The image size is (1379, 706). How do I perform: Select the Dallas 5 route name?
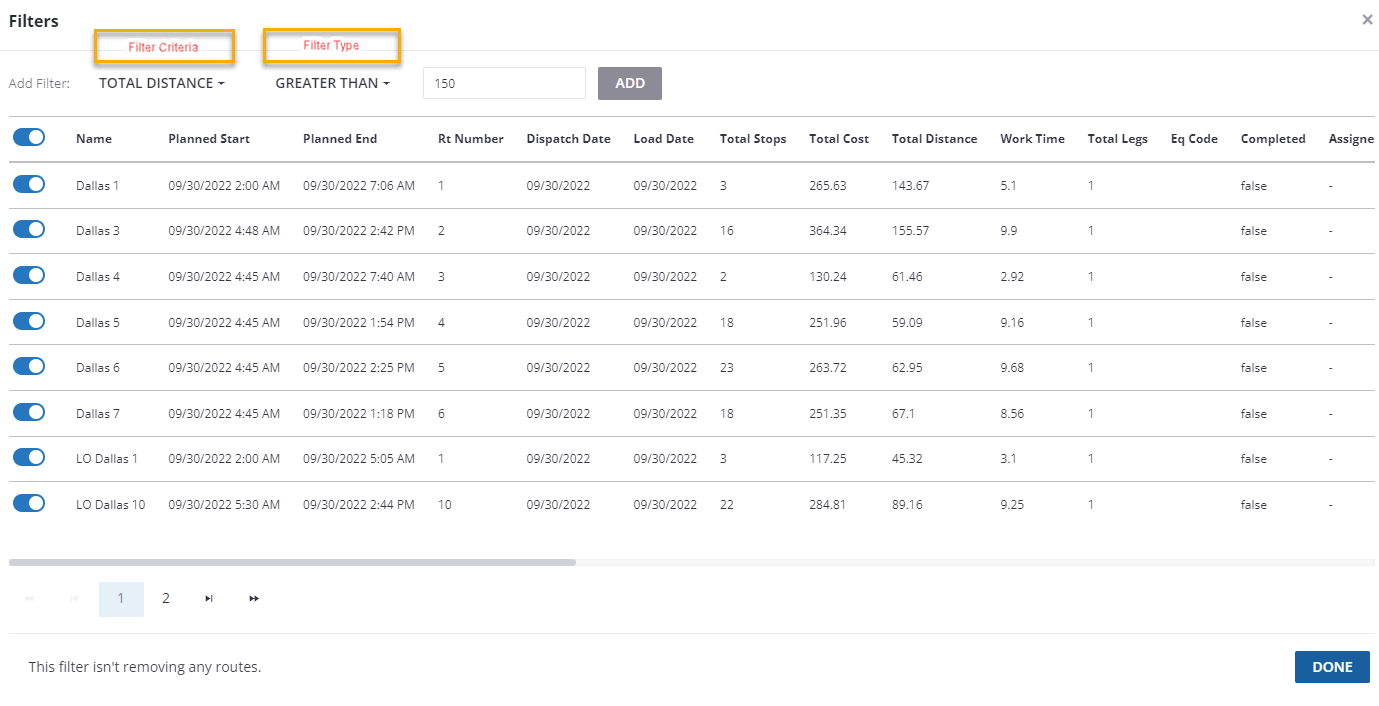click(x=98, y=323)
